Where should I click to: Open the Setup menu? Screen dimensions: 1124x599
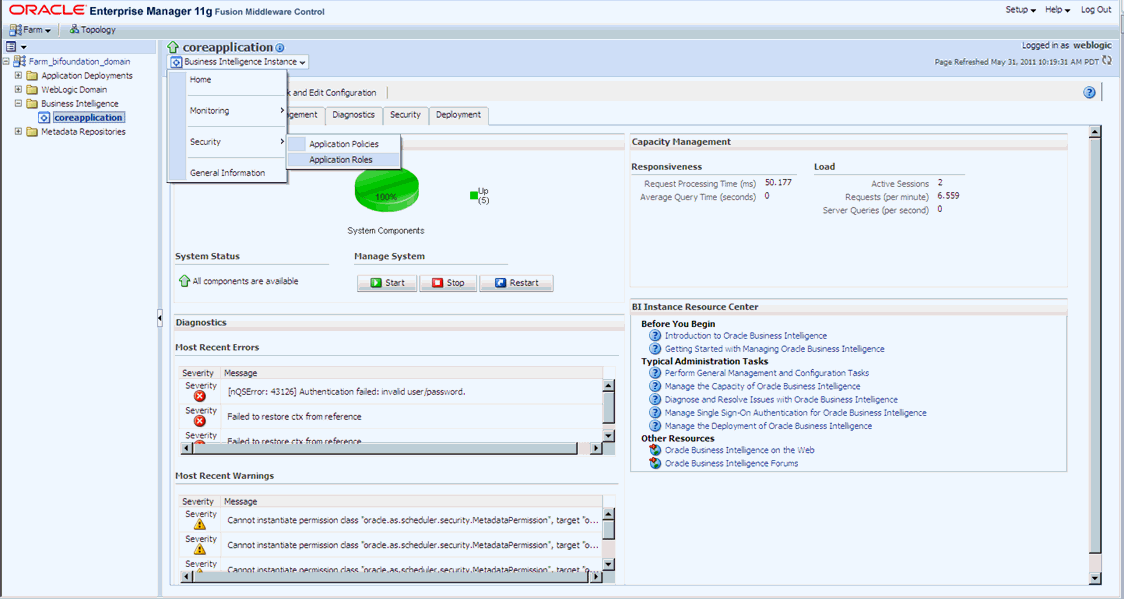click(x=1021, y=10)
